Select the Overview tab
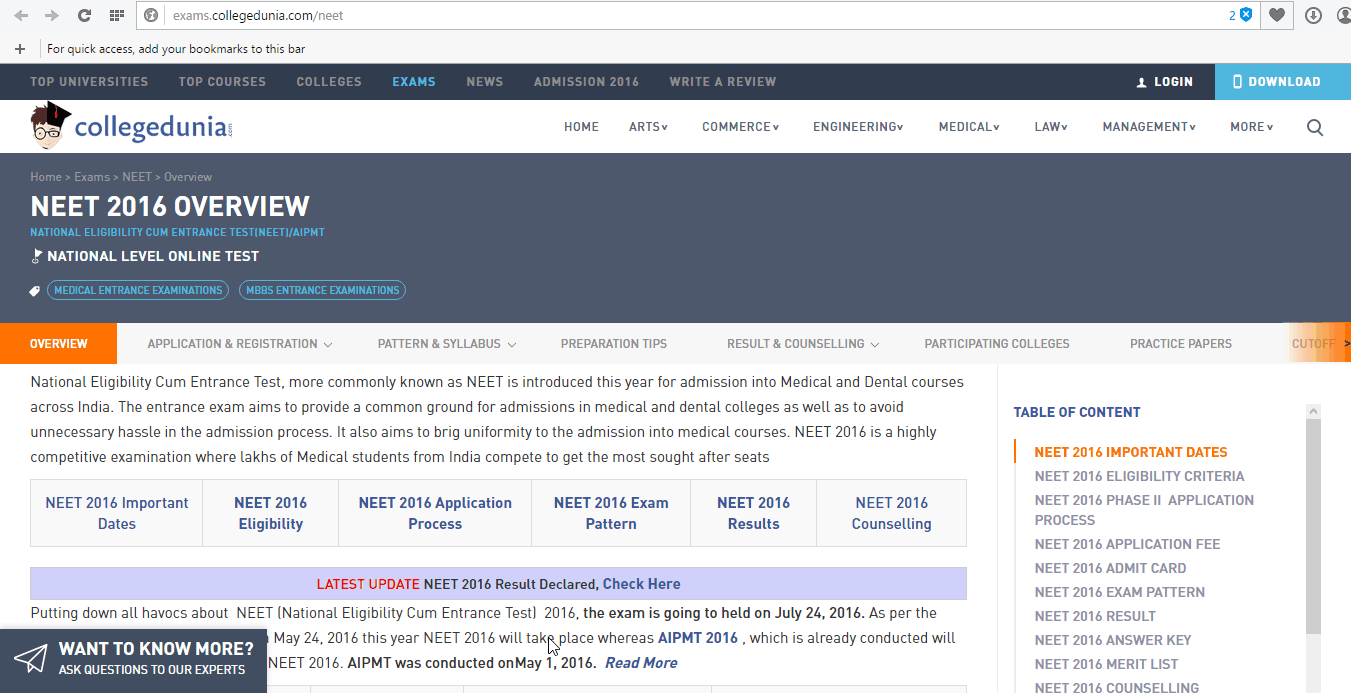This screenshot has height=693, width=1351. coord(58,344)
